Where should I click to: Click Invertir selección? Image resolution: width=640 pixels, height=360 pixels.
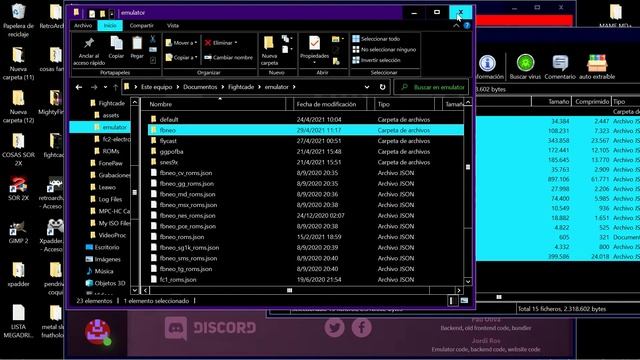tap(376, 60)
